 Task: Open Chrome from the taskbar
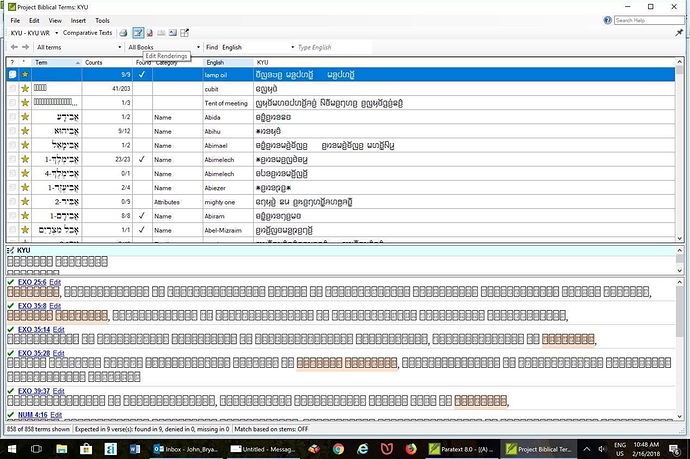338,449
